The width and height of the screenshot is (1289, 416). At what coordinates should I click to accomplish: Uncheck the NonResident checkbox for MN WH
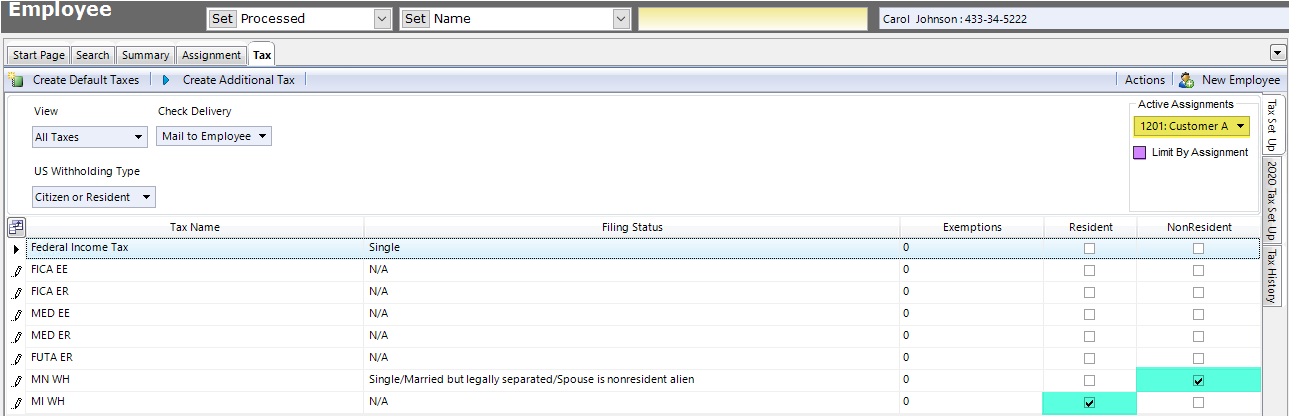coord(1198,380)
